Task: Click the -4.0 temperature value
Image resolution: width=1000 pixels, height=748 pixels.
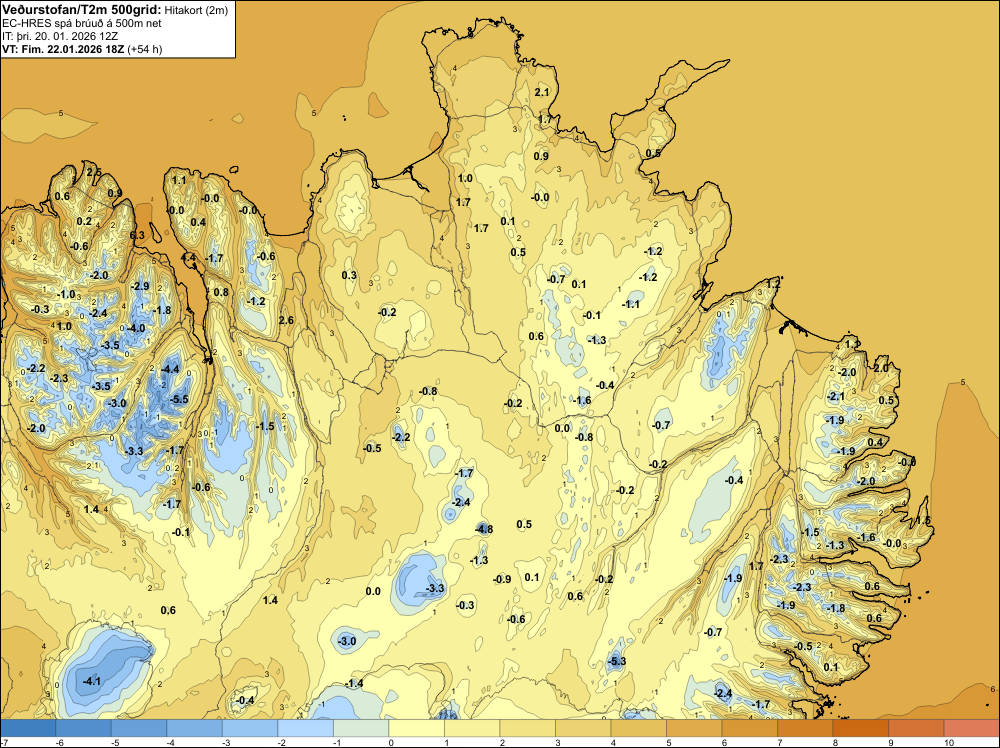Action: point(136,328)
